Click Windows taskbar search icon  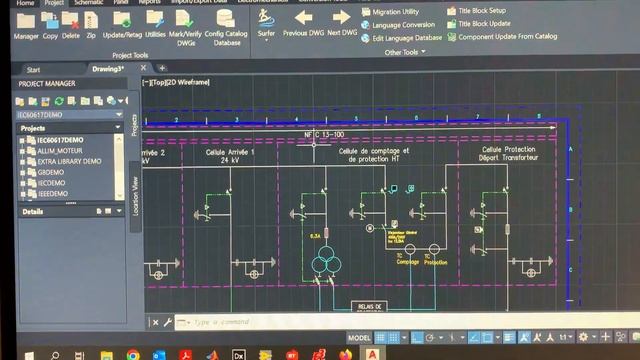55,356
